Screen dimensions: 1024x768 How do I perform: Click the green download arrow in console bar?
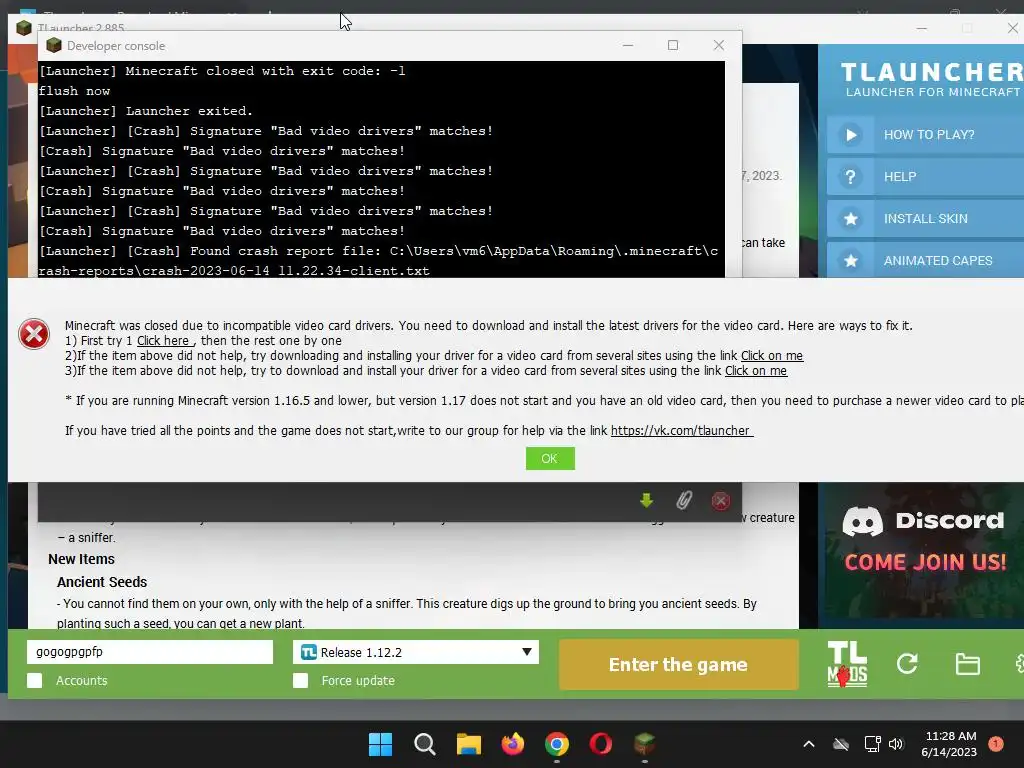pos(647,501)
